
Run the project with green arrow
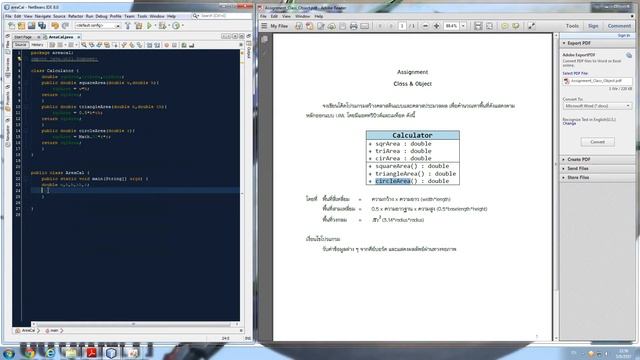click(149, 26)
